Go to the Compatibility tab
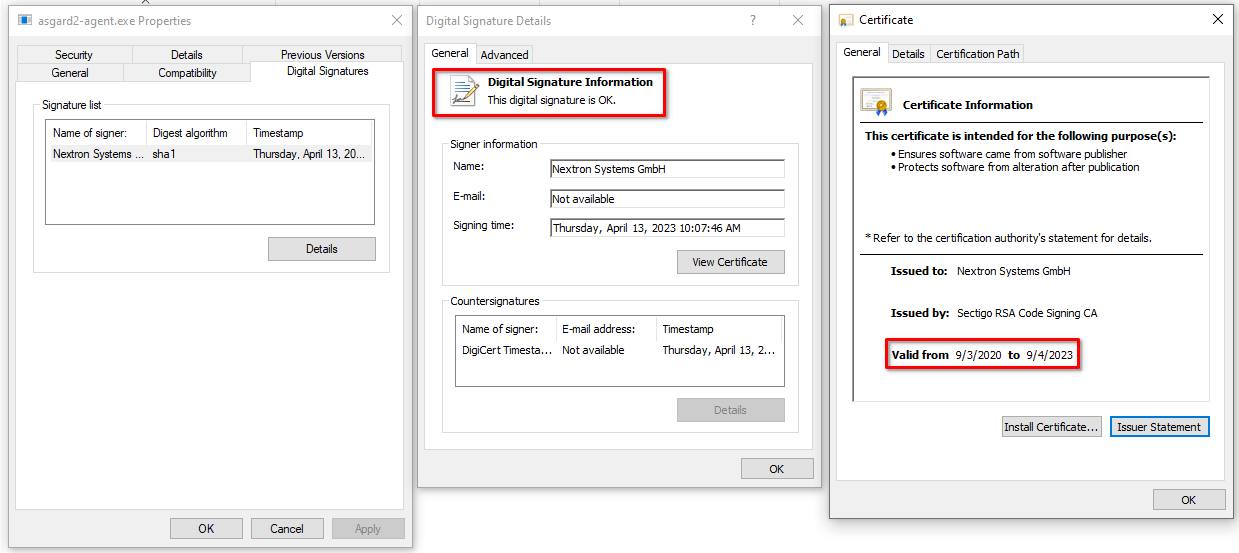This screenshot has width=1239, height=553. point(187,73)
